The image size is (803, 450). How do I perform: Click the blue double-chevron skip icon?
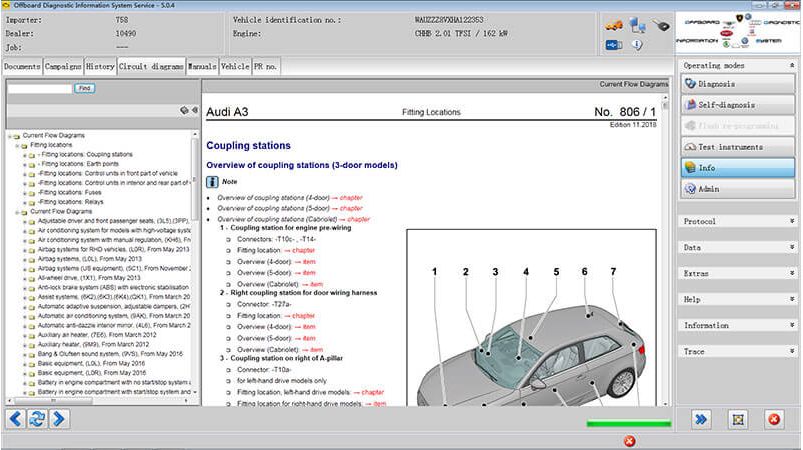(701, 420)
